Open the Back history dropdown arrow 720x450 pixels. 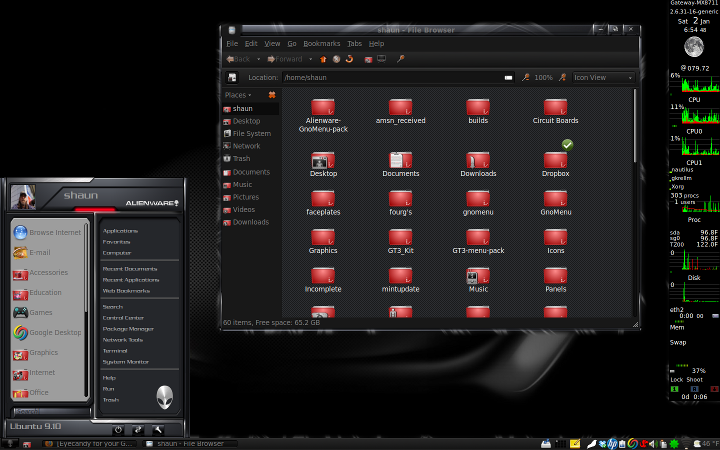point(259,59)
